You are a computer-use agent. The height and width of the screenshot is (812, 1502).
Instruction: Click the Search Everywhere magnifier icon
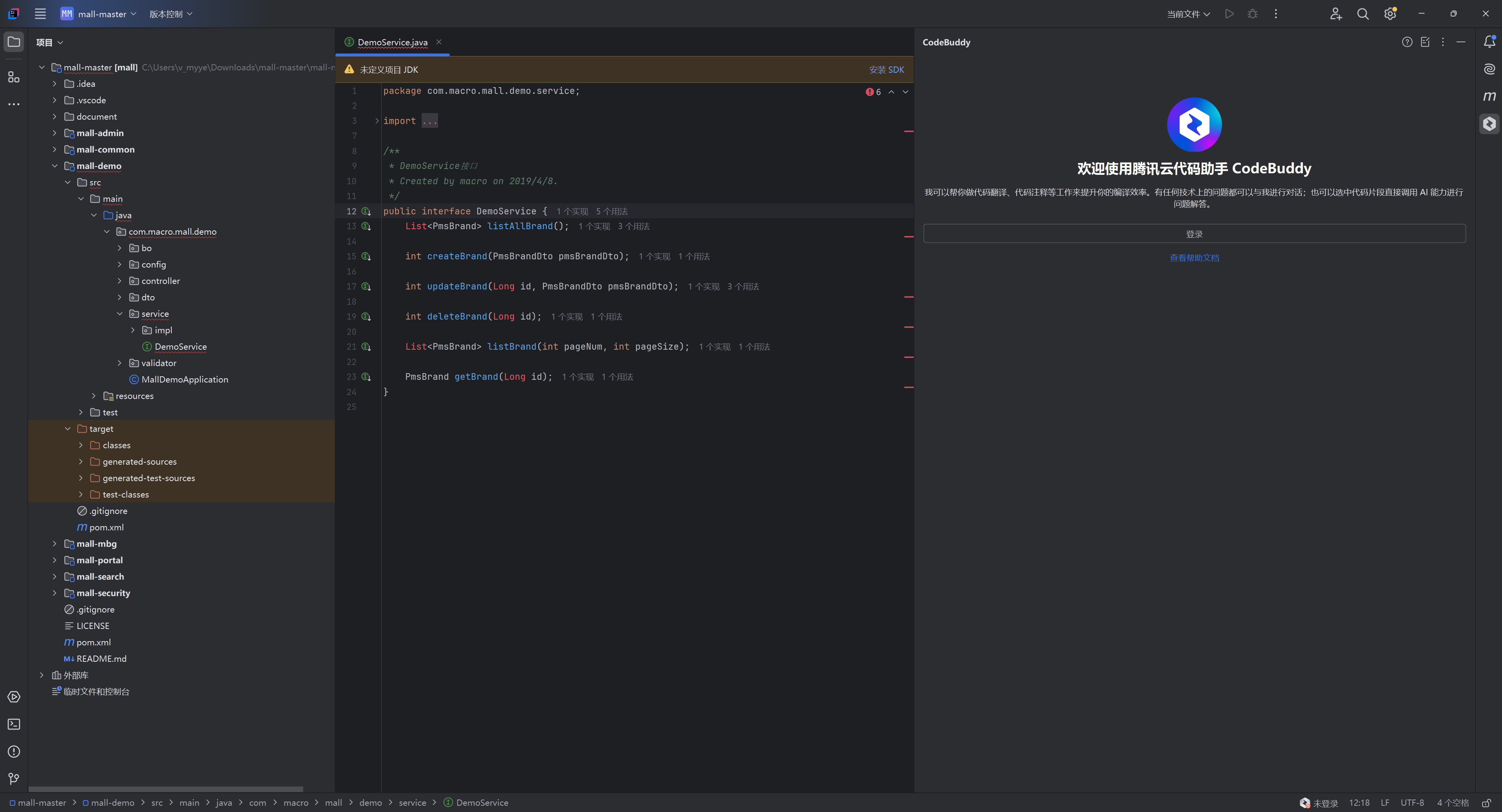1363,14
